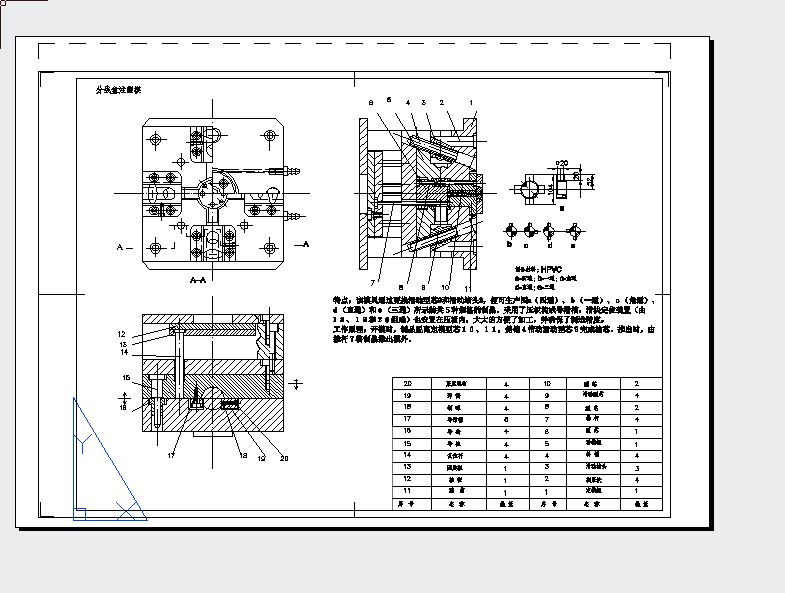785x593 pixels.
Task: Select row 11 number cell in parts table
Action: (x=407, y=491)
